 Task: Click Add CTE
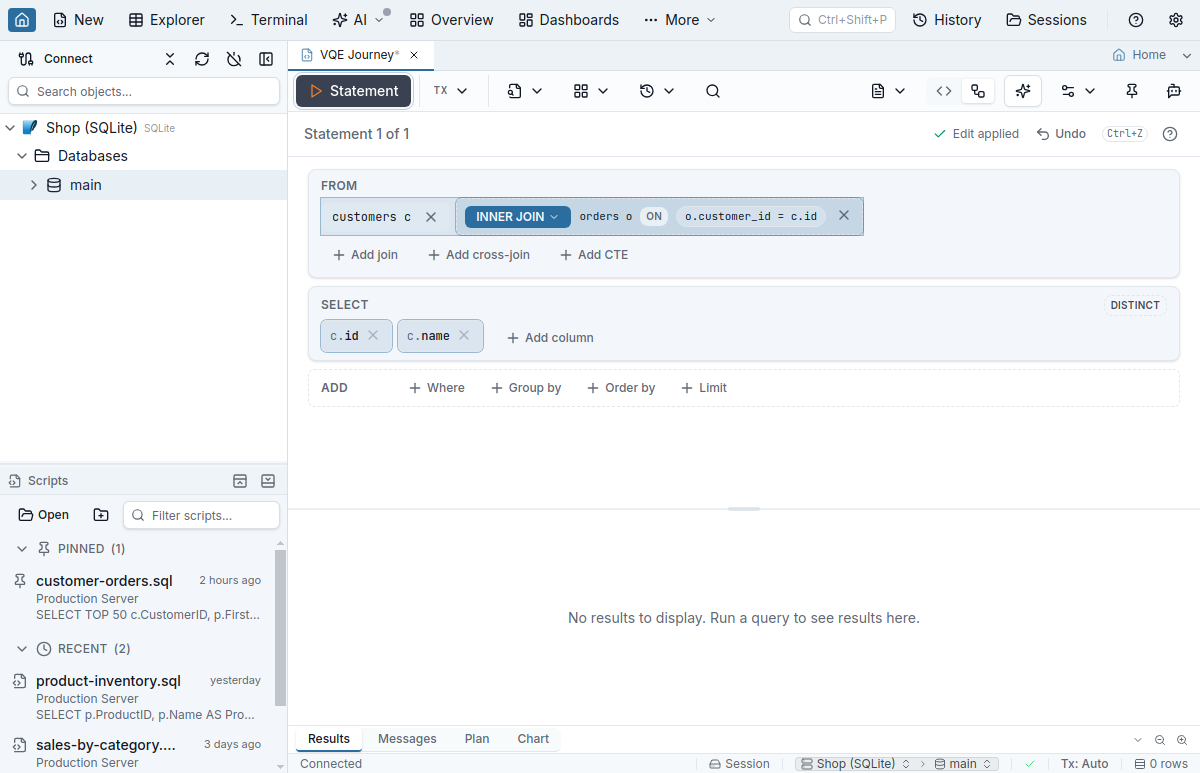pos(594,255)
